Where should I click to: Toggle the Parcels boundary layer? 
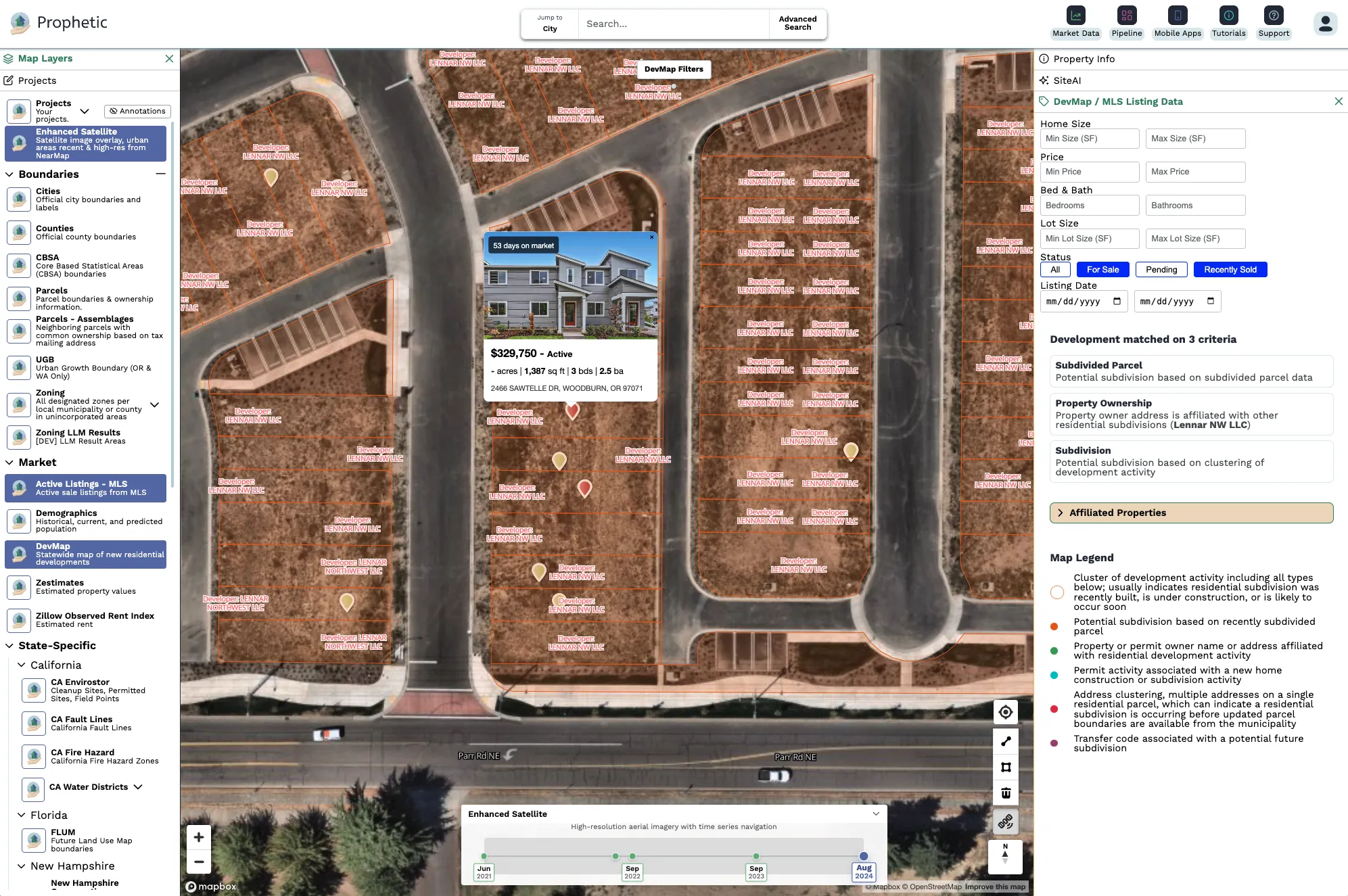click(20, 299)
